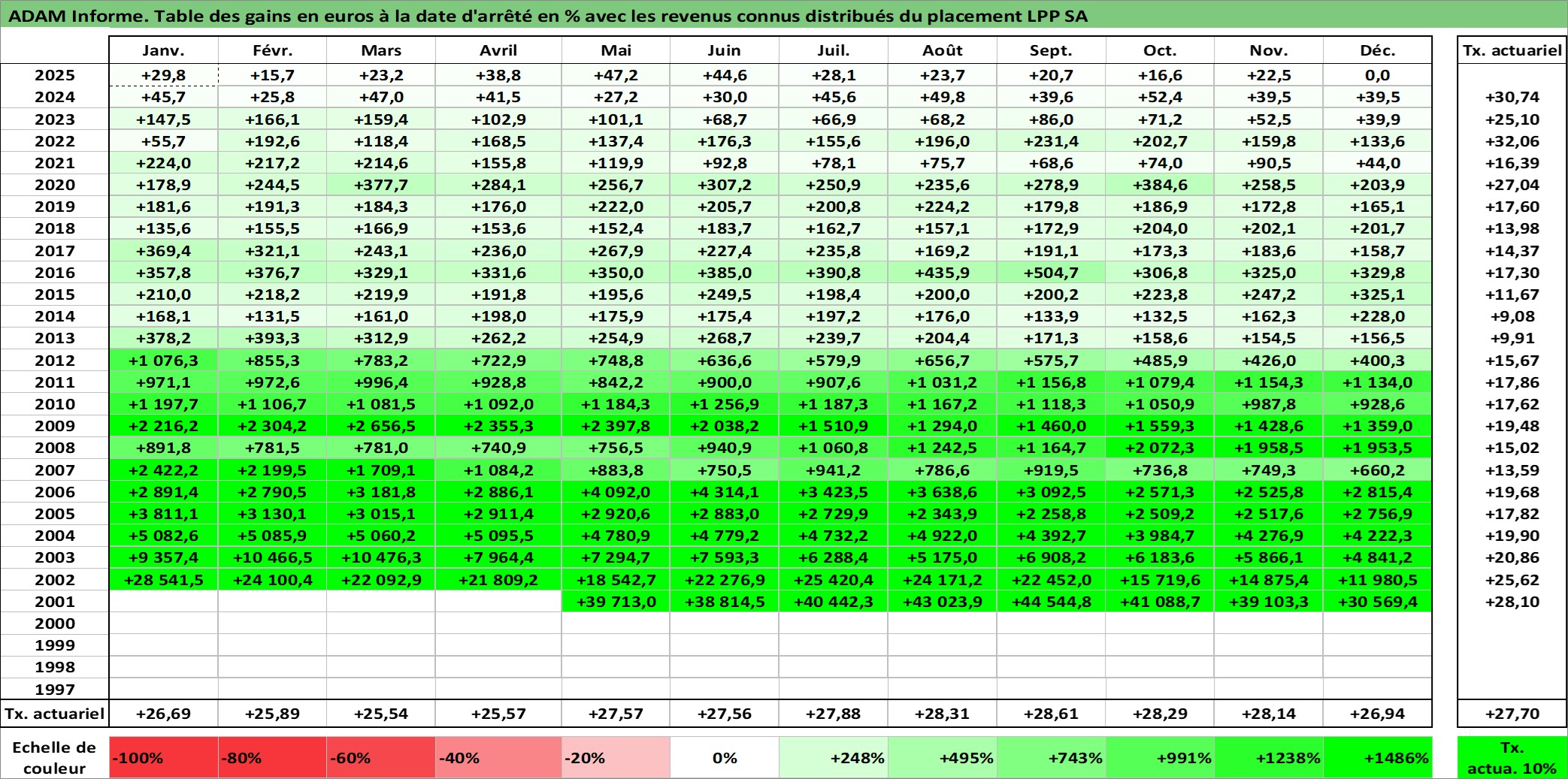Select the 'Févr.' column header
Viewport: 1568px width, 779px height.
point(272,50)
